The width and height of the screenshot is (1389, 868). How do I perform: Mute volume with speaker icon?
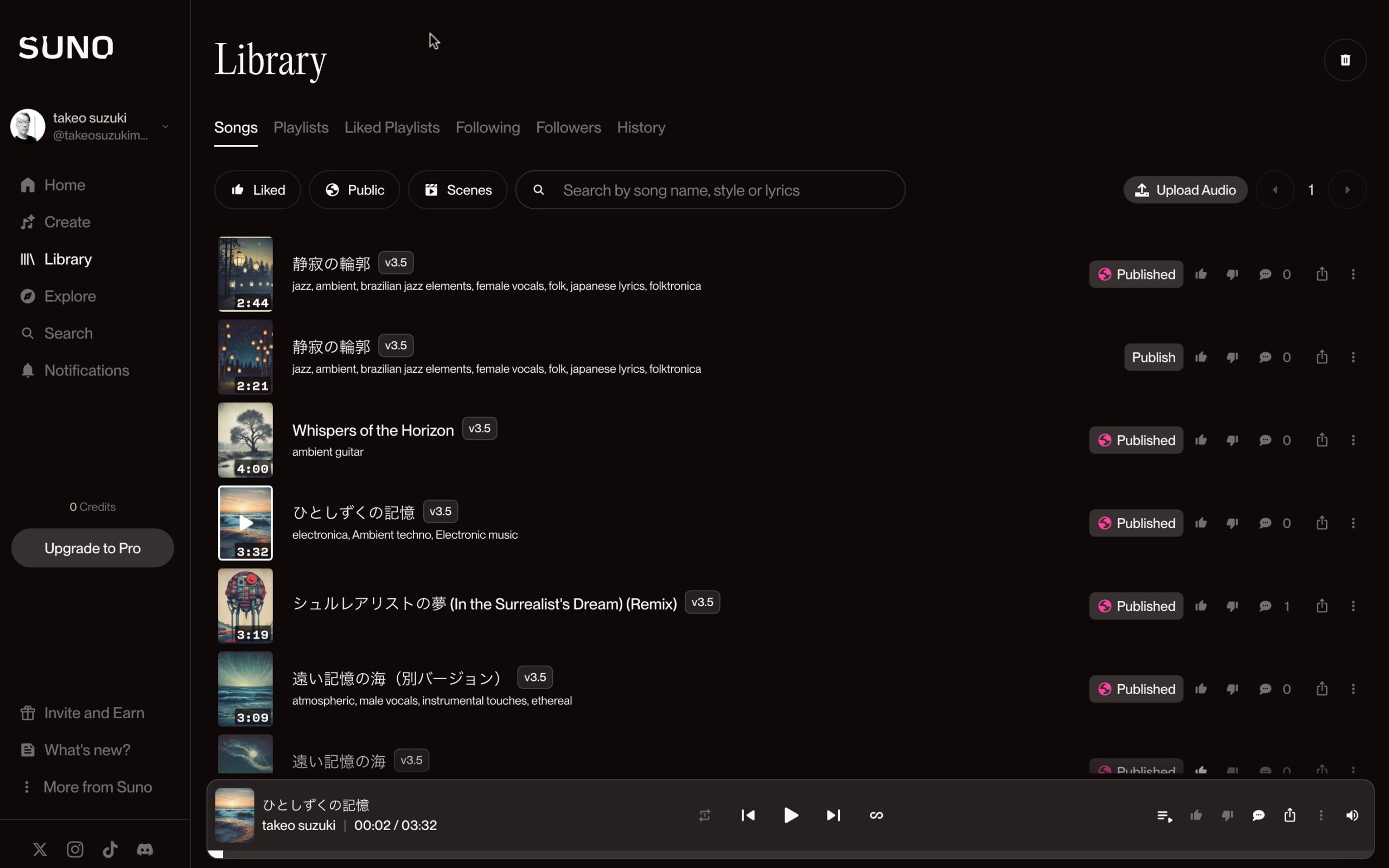pyautogui.click(x=1352, y=815)
